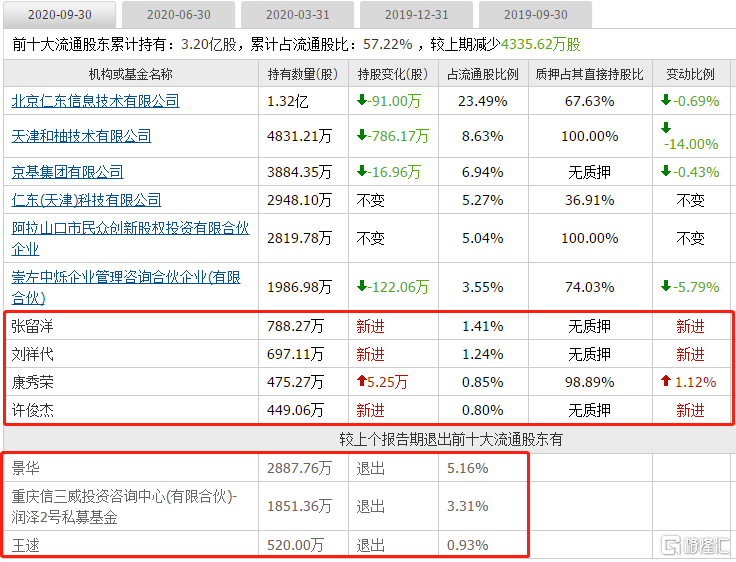
Task: Go to the 2019-09-30 tab
Action: click(536, 15)
